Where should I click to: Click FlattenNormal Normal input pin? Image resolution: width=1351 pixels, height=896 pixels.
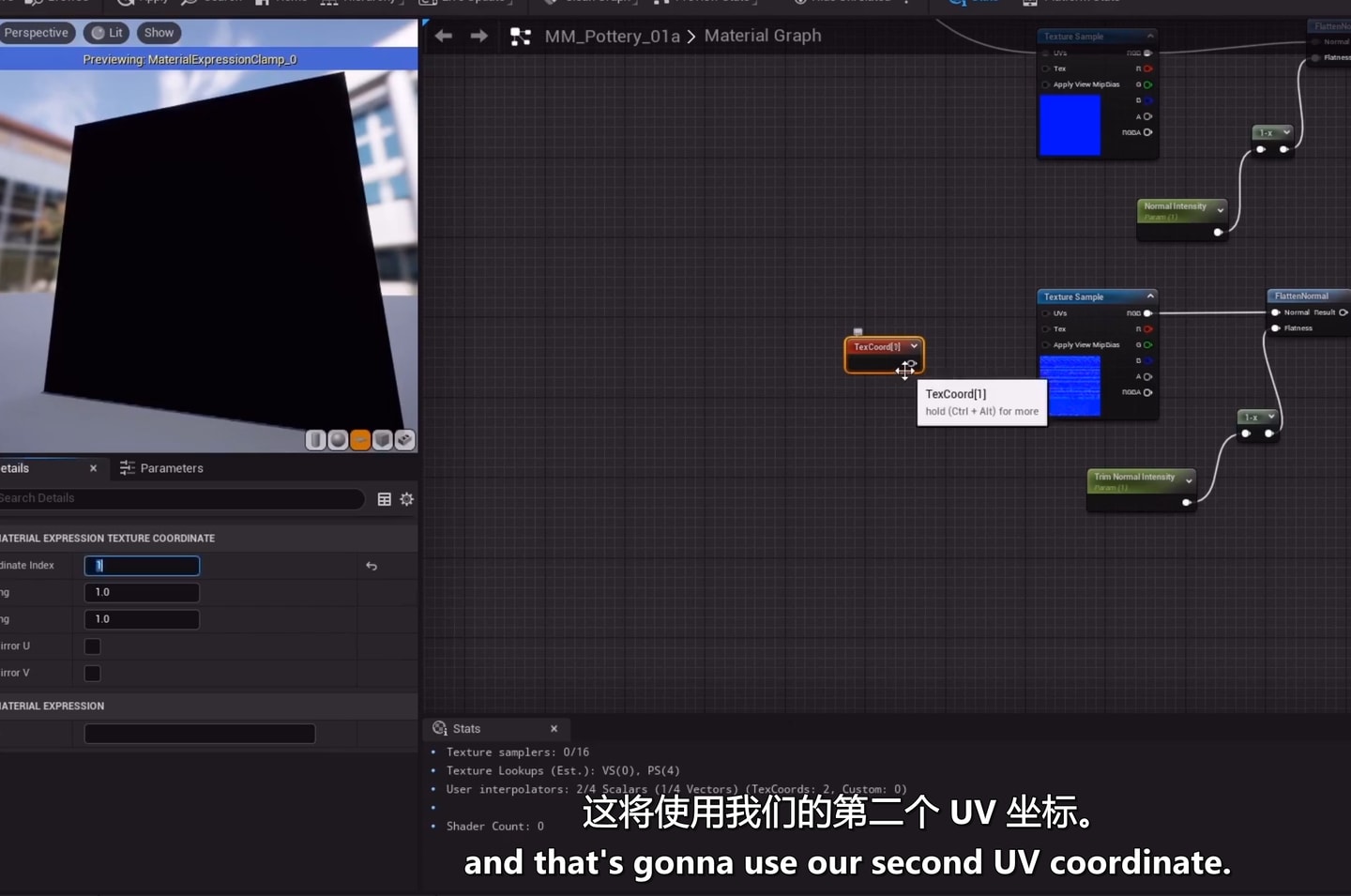point(1276,312)
